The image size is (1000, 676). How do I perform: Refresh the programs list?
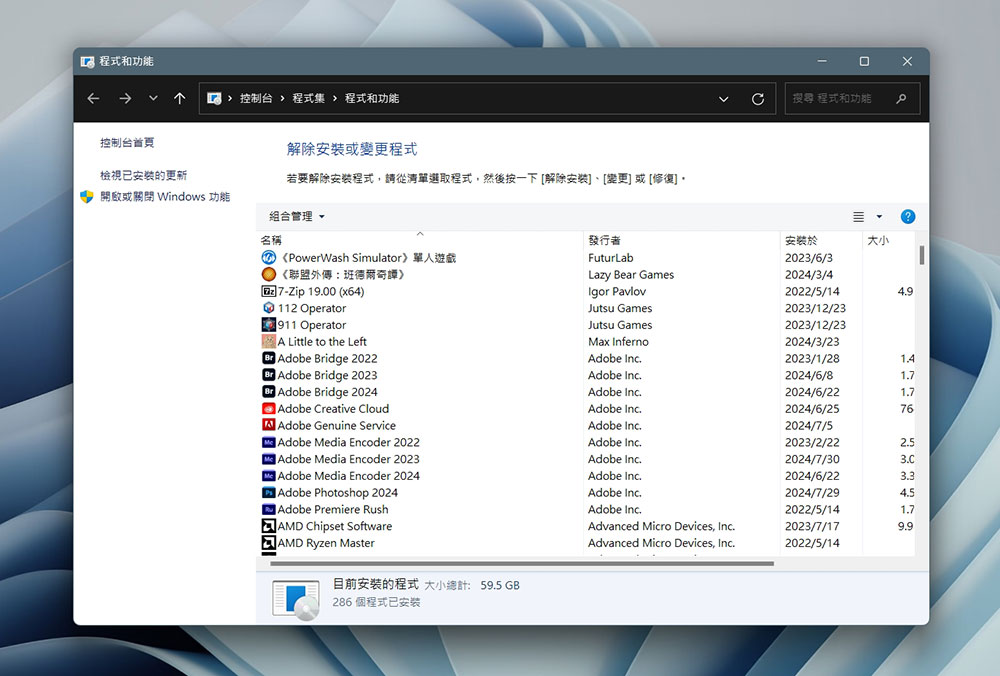(x=758, y=99)
